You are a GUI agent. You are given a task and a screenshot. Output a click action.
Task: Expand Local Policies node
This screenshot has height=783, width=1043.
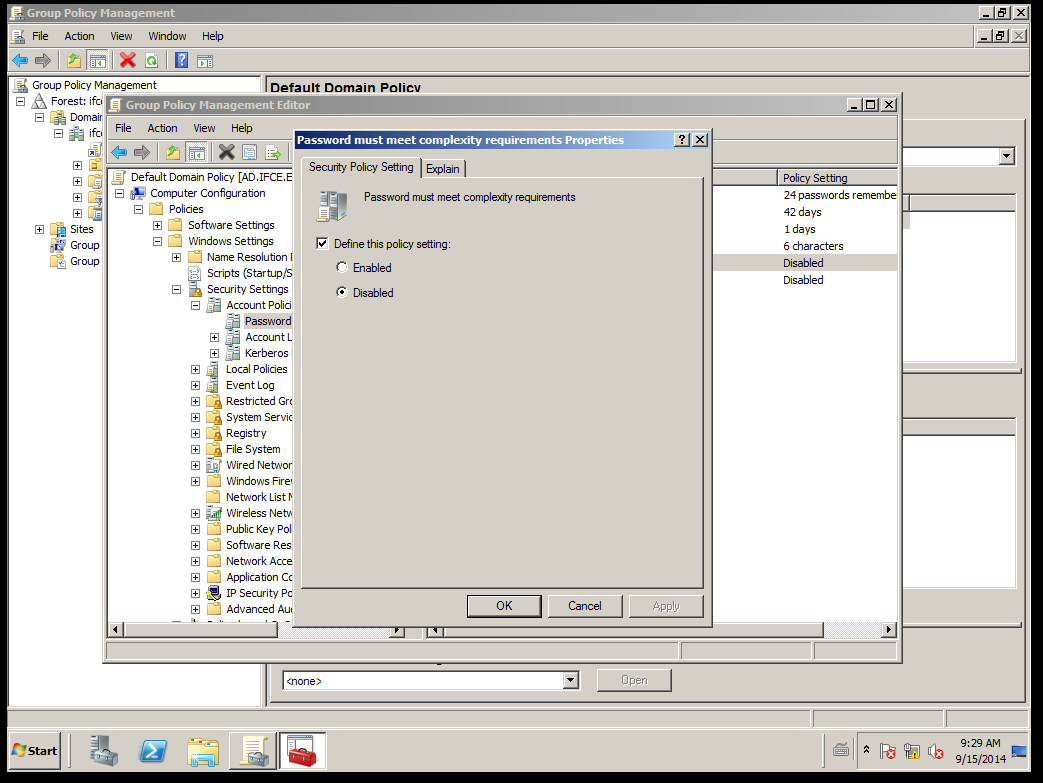click(x=196, y=369)
